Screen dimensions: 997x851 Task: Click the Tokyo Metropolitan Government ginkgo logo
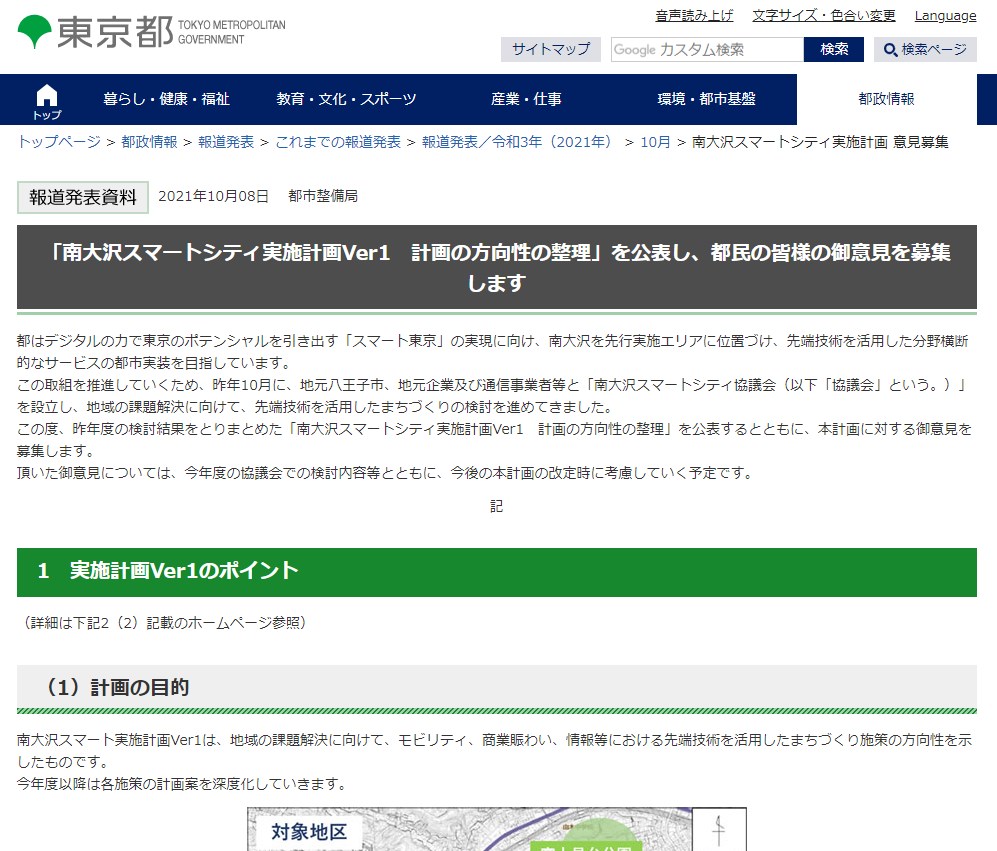tap(36, 32)
